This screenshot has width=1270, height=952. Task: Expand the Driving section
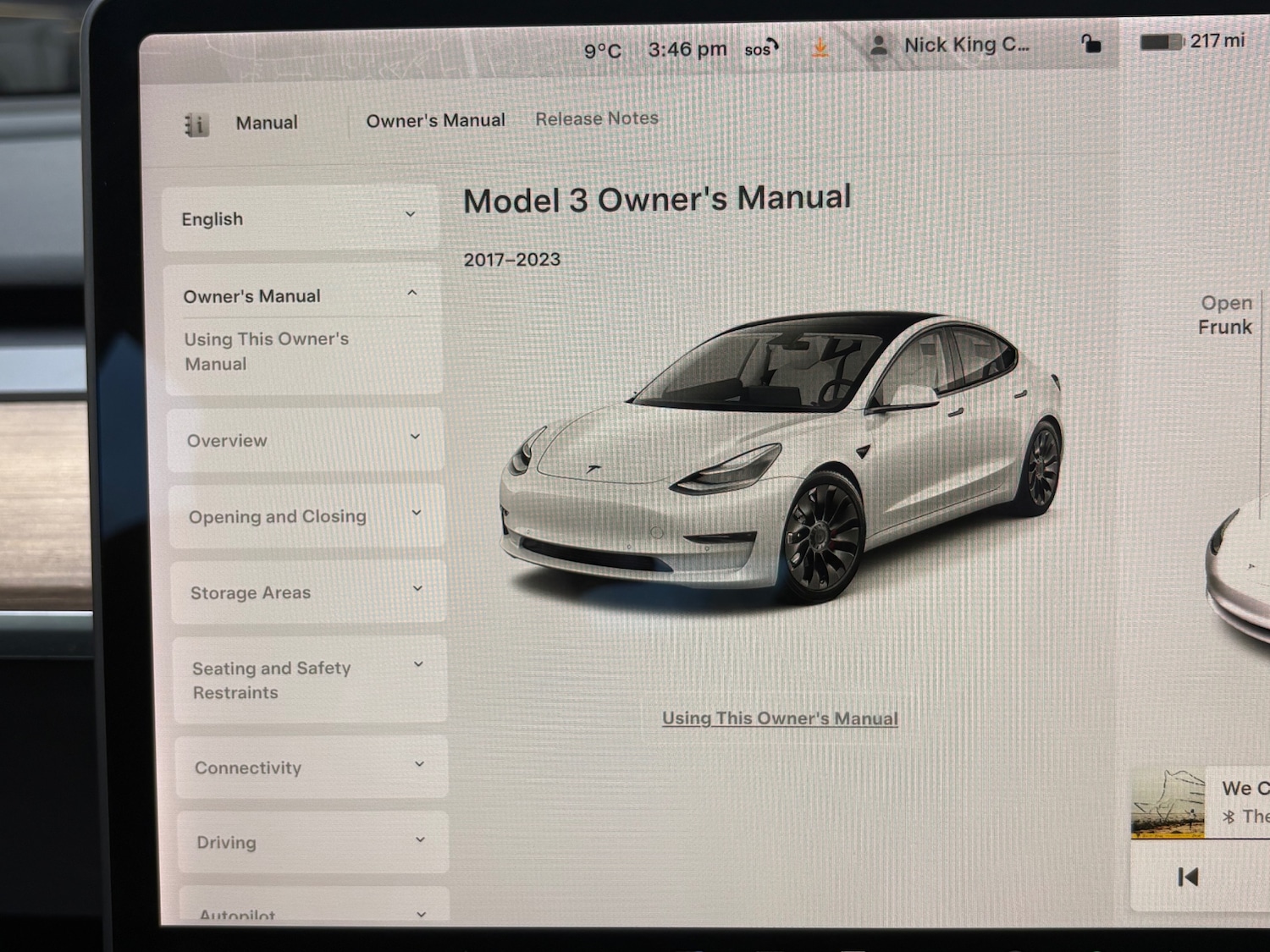(312, 841)
